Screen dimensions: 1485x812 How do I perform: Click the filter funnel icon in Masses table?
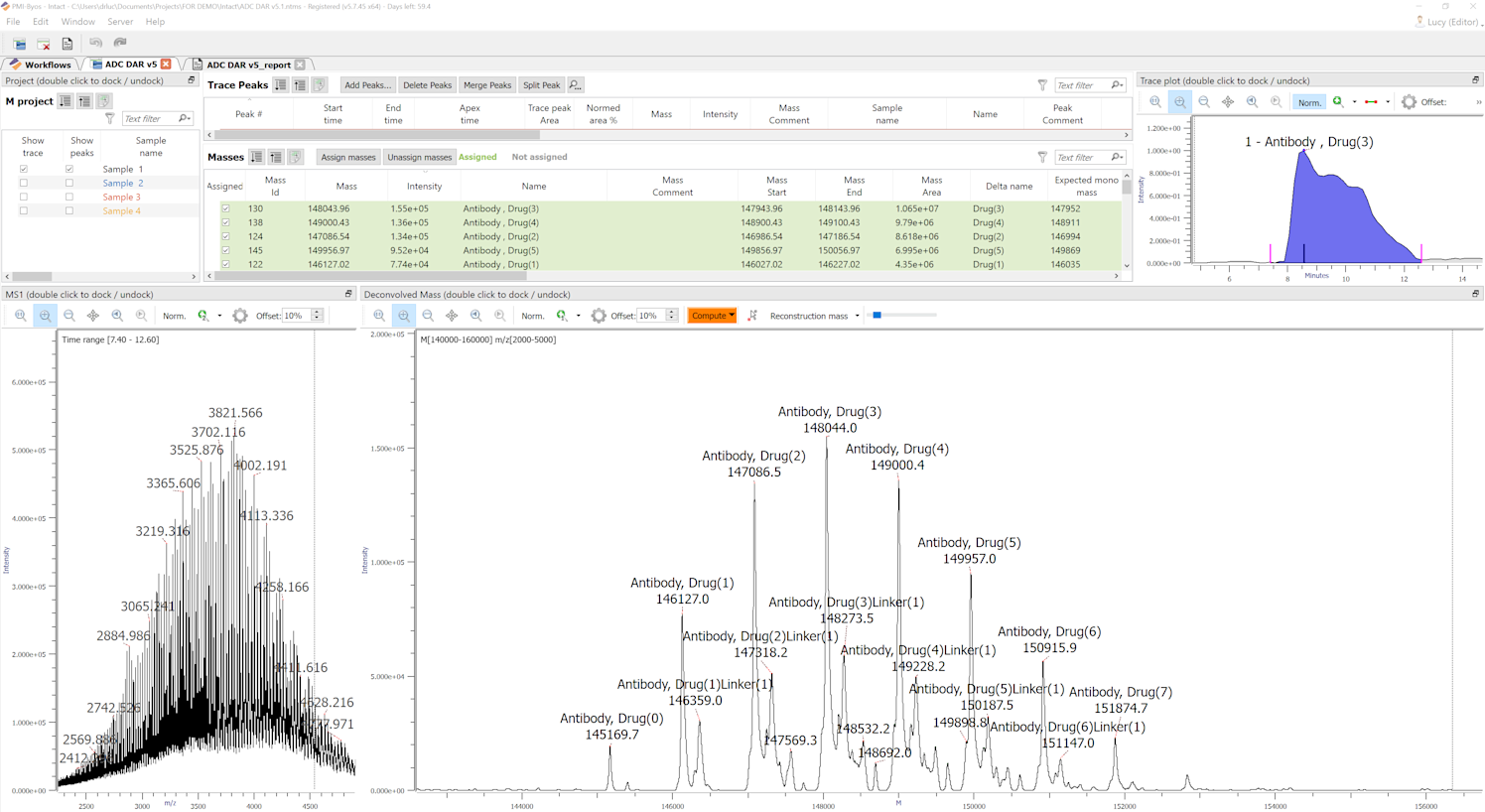tap(1042, 157)
